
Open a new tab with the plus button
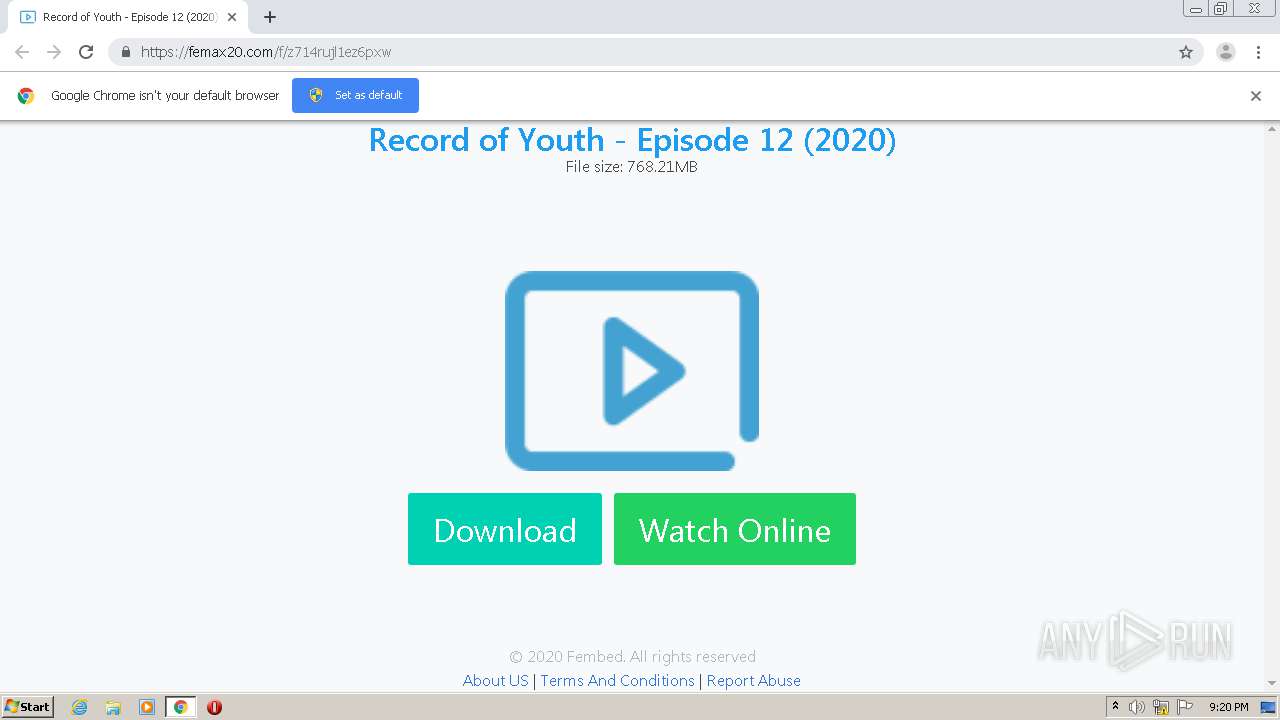point(270,17)
